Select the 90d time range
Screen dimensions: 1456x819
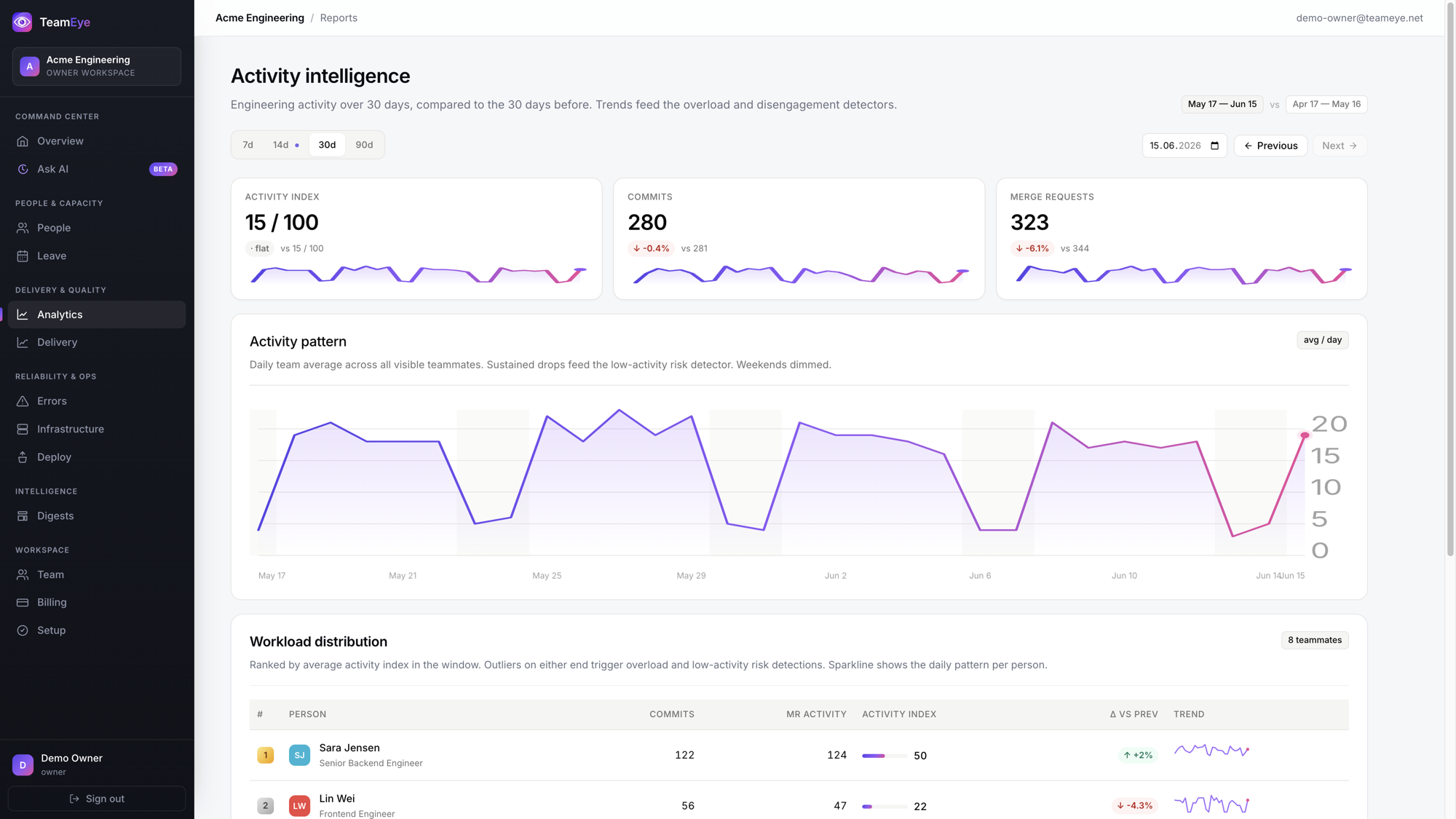tap(364, 145)
